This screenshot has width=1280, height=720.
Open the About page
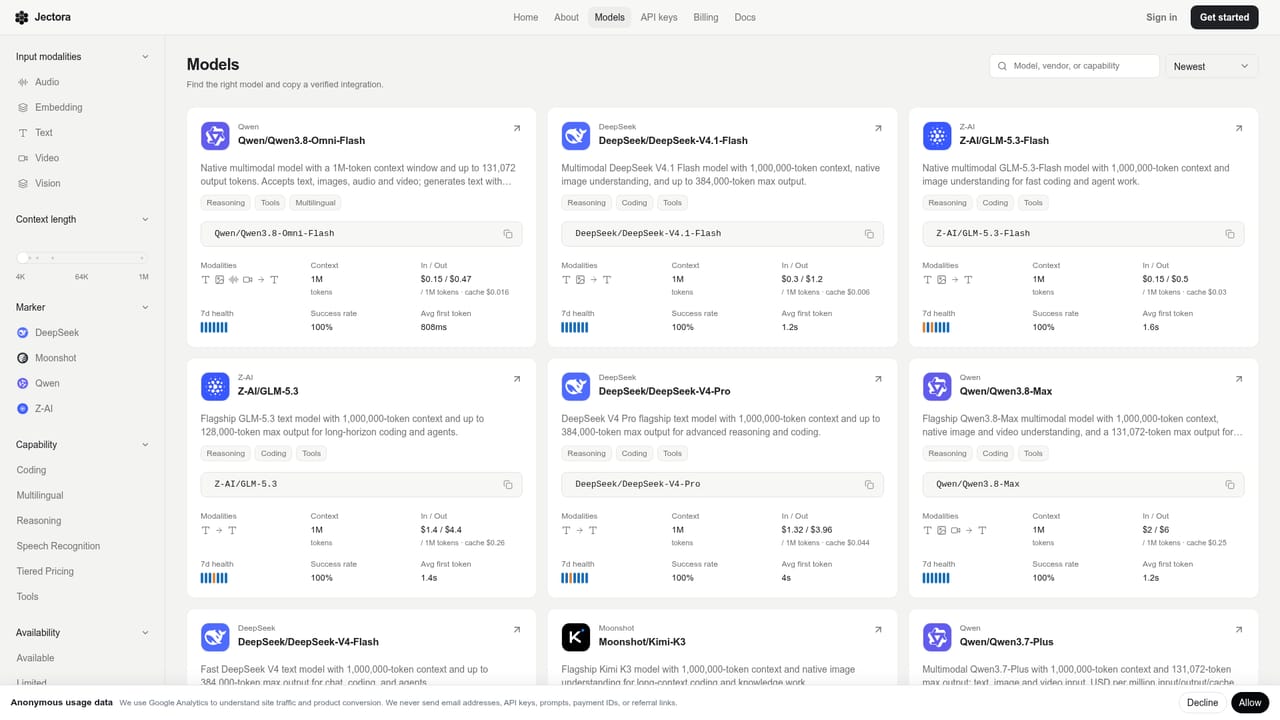566,17
